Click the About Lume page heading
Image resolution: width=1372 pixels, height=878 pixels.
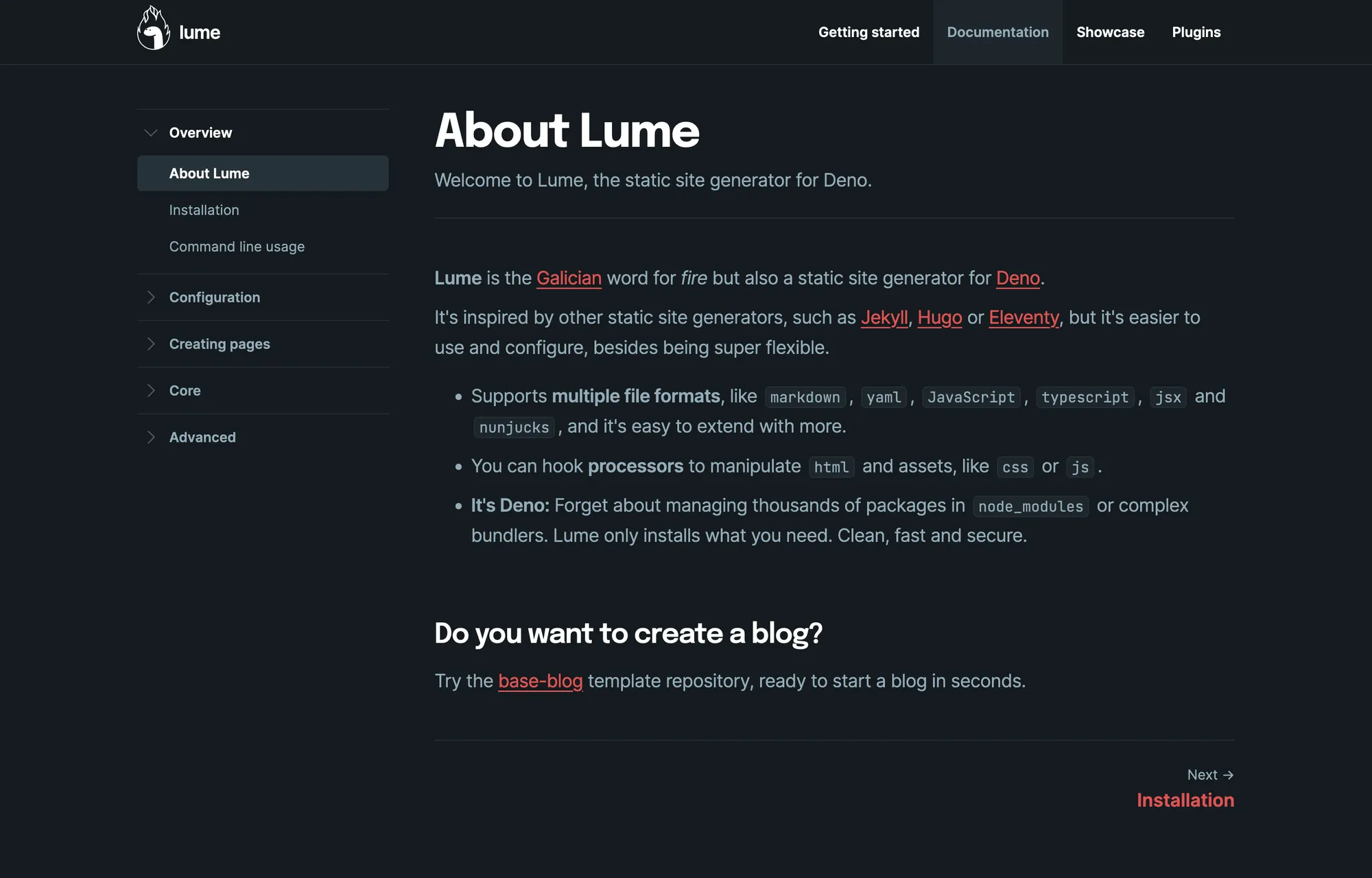point(567,130)
